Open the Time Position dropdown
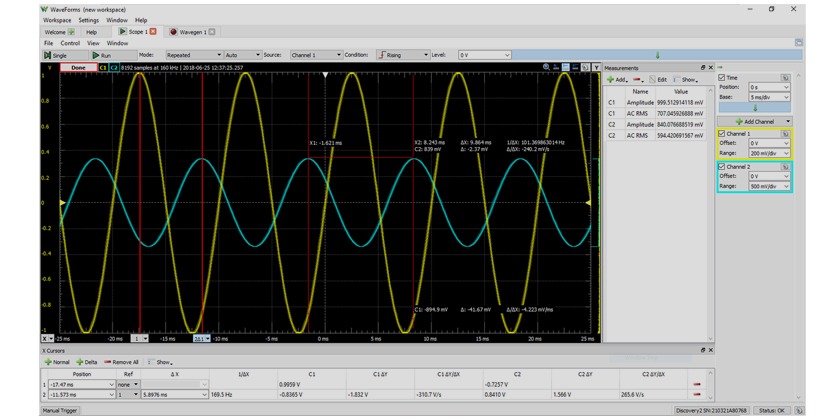Viewport: 840px width, 420px height. (x=769, y=87)
